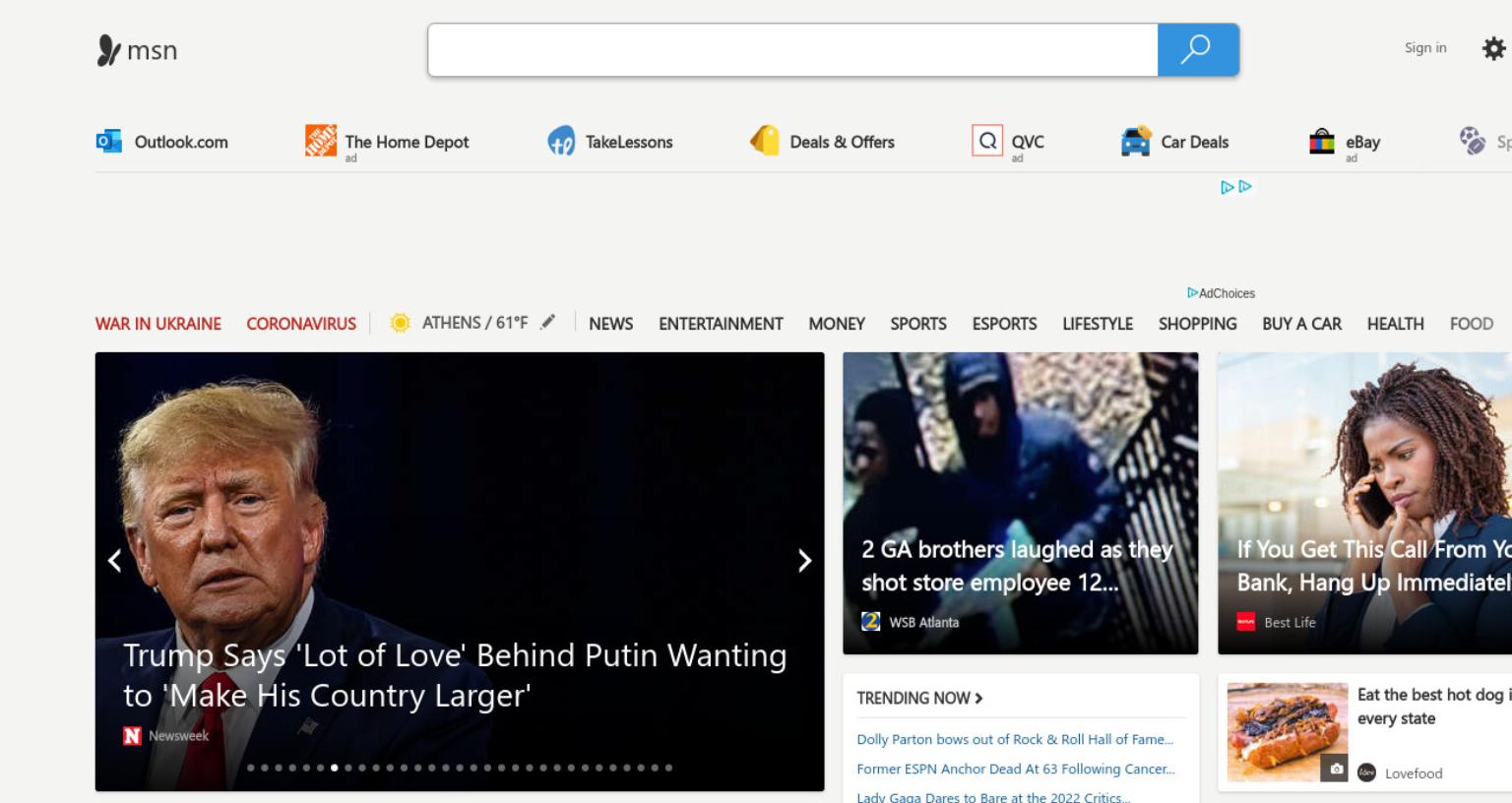Open settings gear icon

[x=1493, y=48]
